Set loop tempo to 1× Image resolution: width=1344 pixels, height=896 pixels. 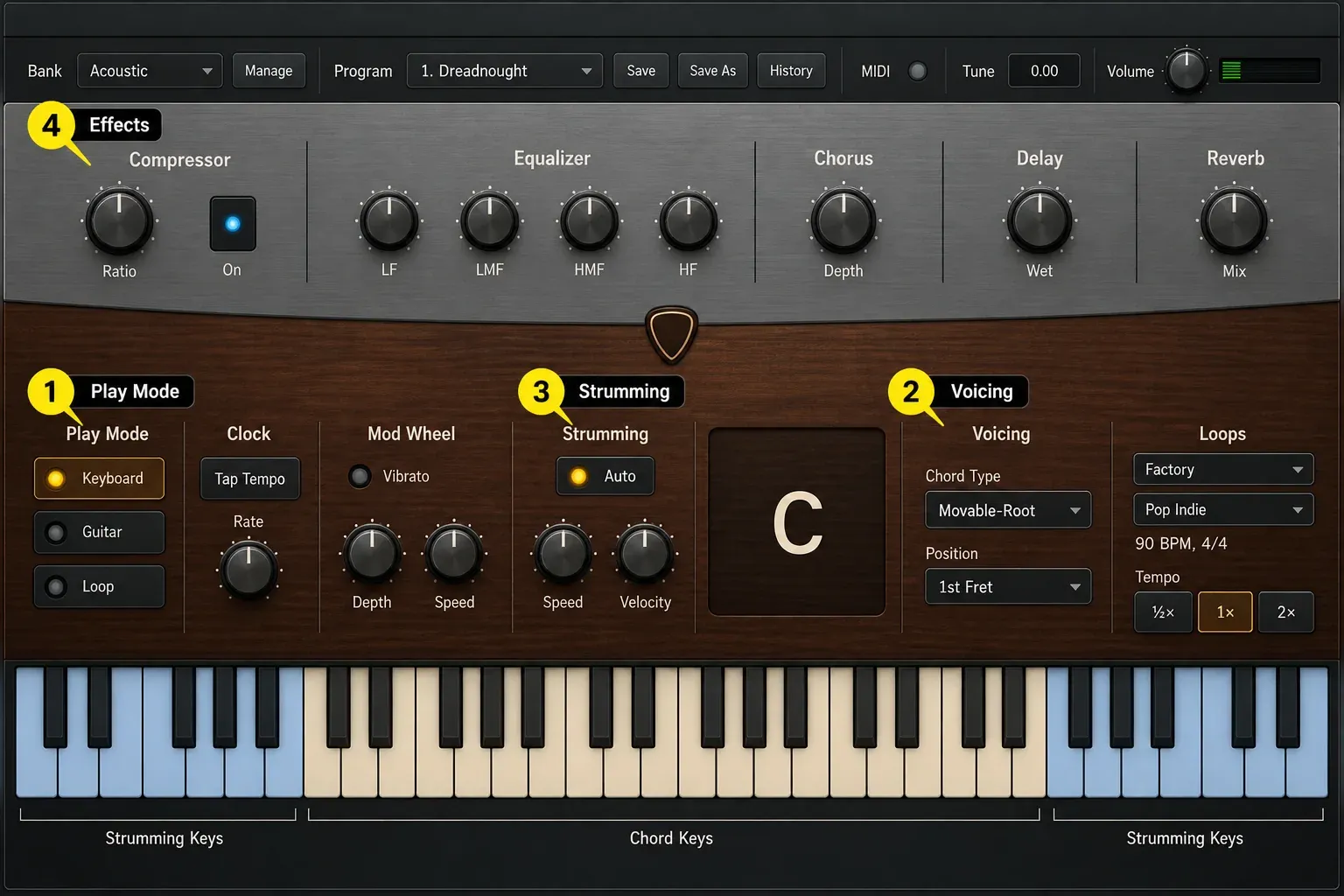1225,612
